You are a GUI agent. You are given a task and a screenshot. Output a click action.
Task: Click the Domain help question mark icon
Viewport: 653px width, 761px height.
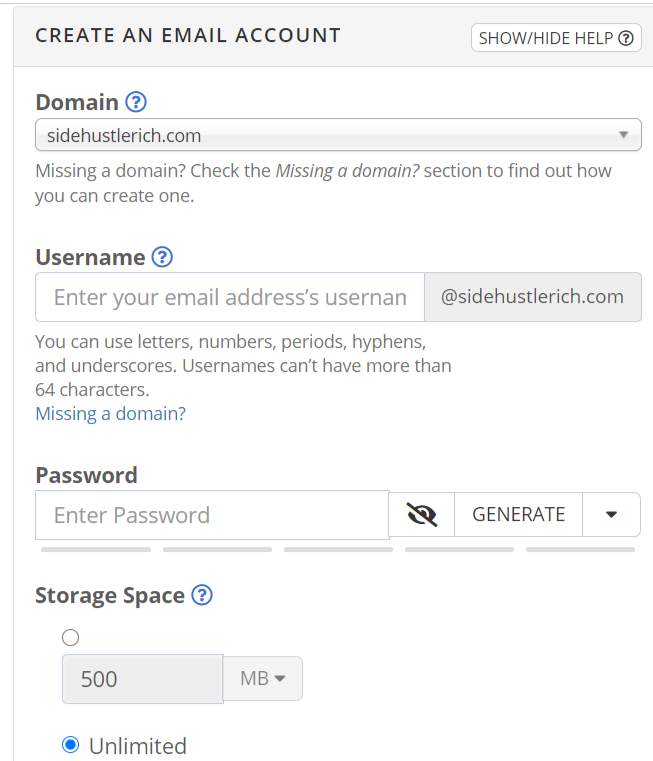[x=136, y=102]
